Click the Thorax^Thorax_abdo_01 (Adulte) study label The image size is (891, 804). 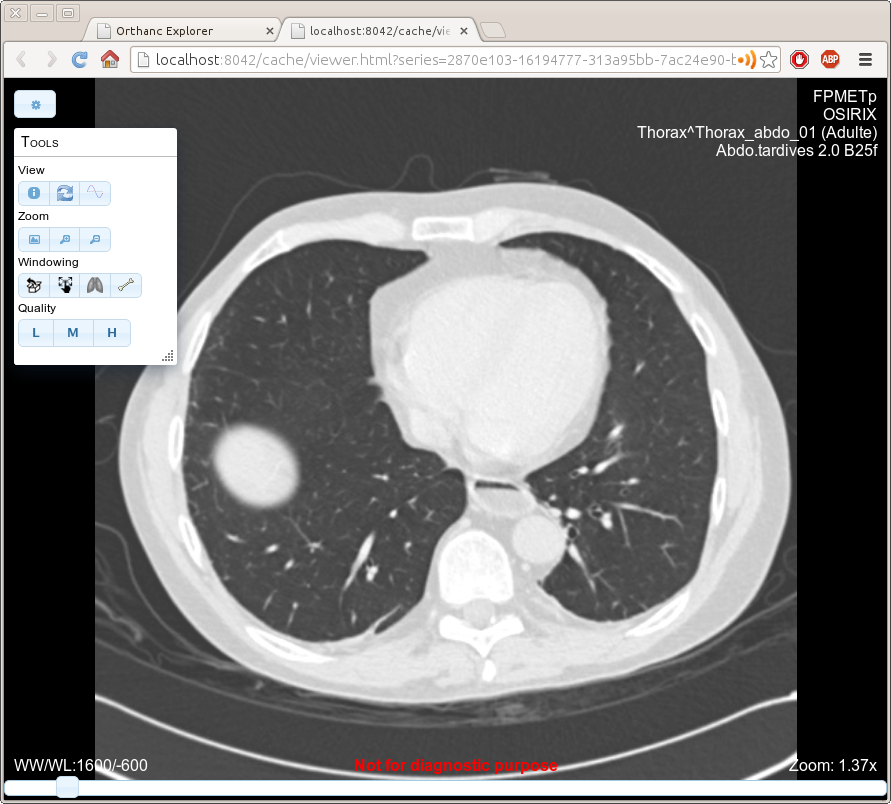(757, 132)
